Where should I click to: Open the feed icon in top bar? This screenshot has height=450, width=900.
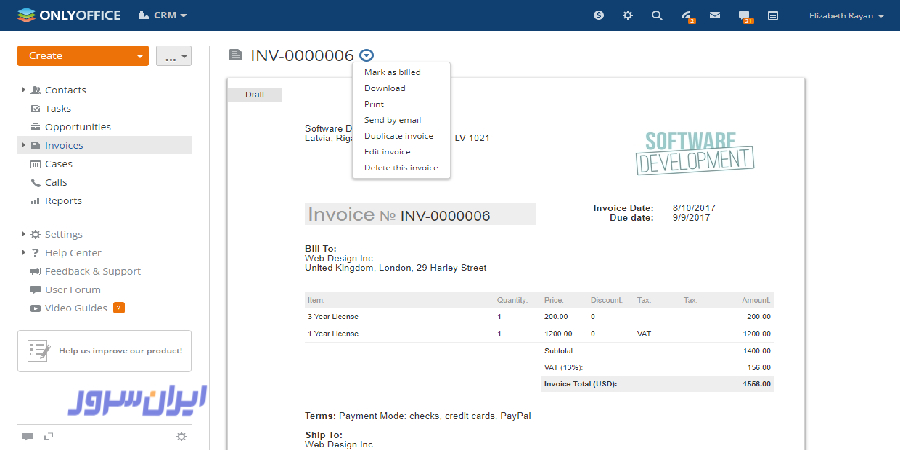pos(773,15)
